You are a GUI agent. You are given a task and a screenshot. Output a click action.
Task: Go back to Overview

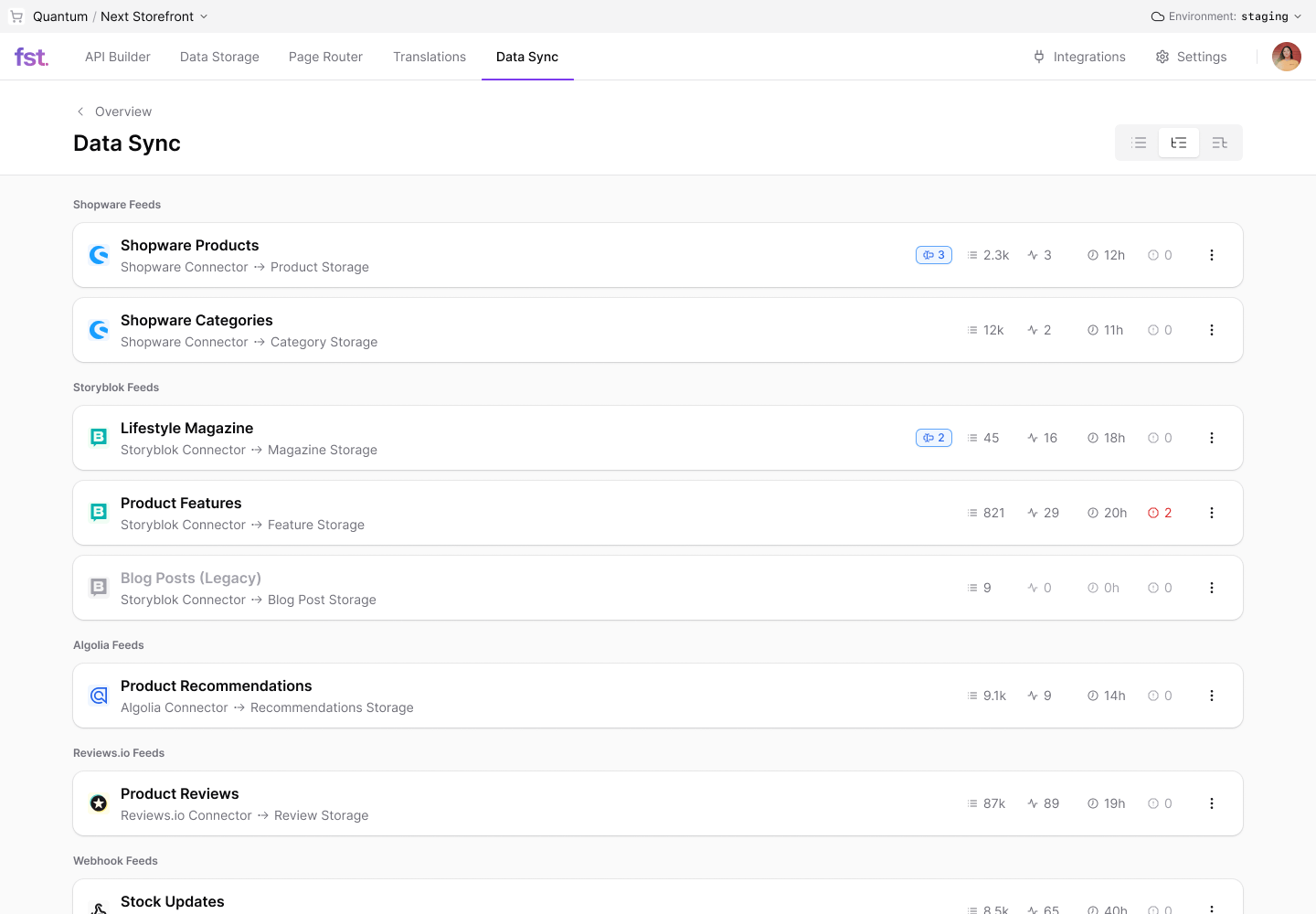point(113,112)
